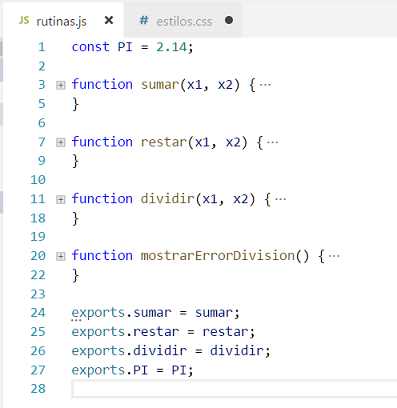Viewport: 397px width, 408px height.
Task: Click exports.PI on line 27
Action: pos(110,370)
